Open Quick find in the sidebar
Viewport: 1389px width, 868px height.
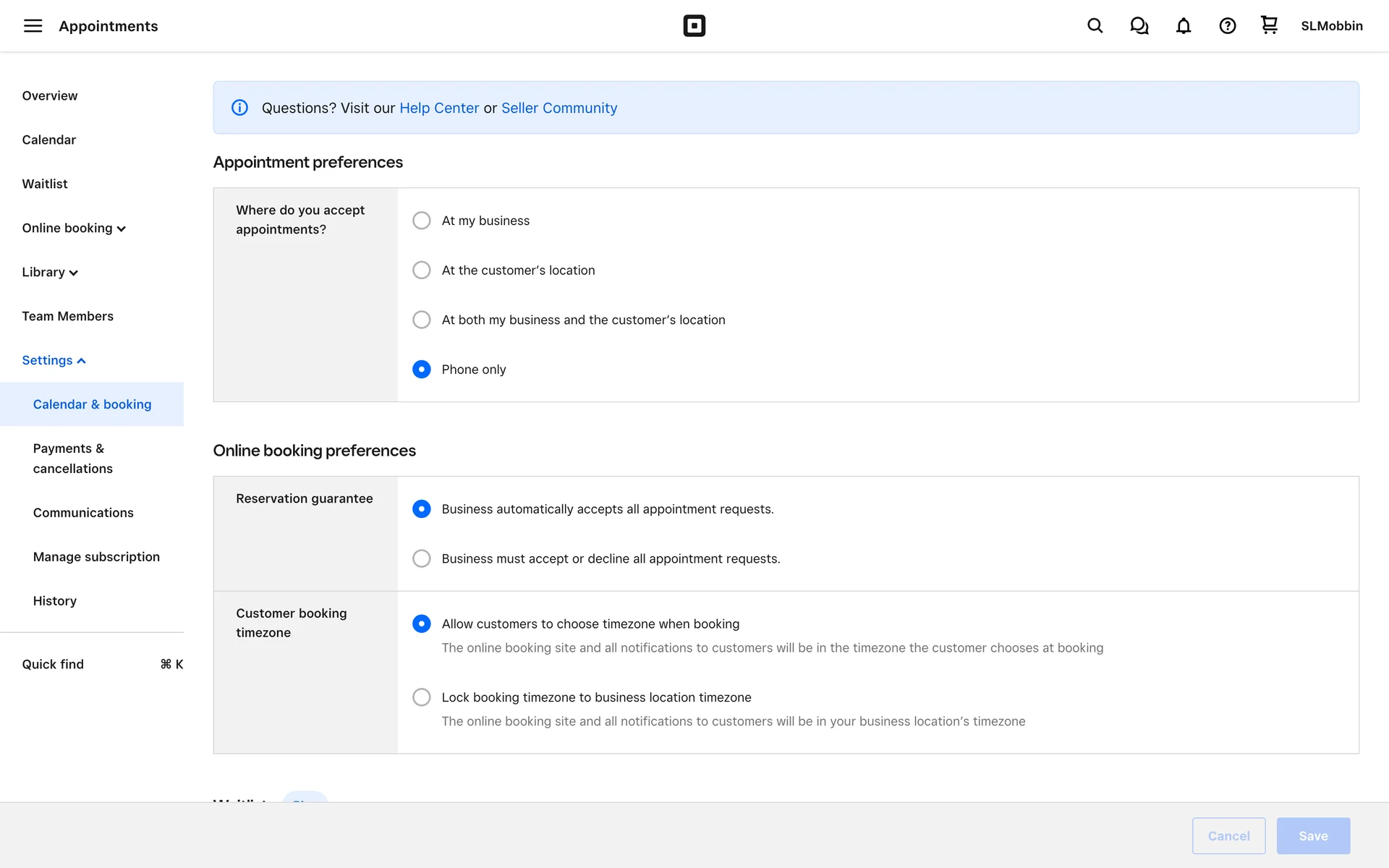click(x=53, y=664)
